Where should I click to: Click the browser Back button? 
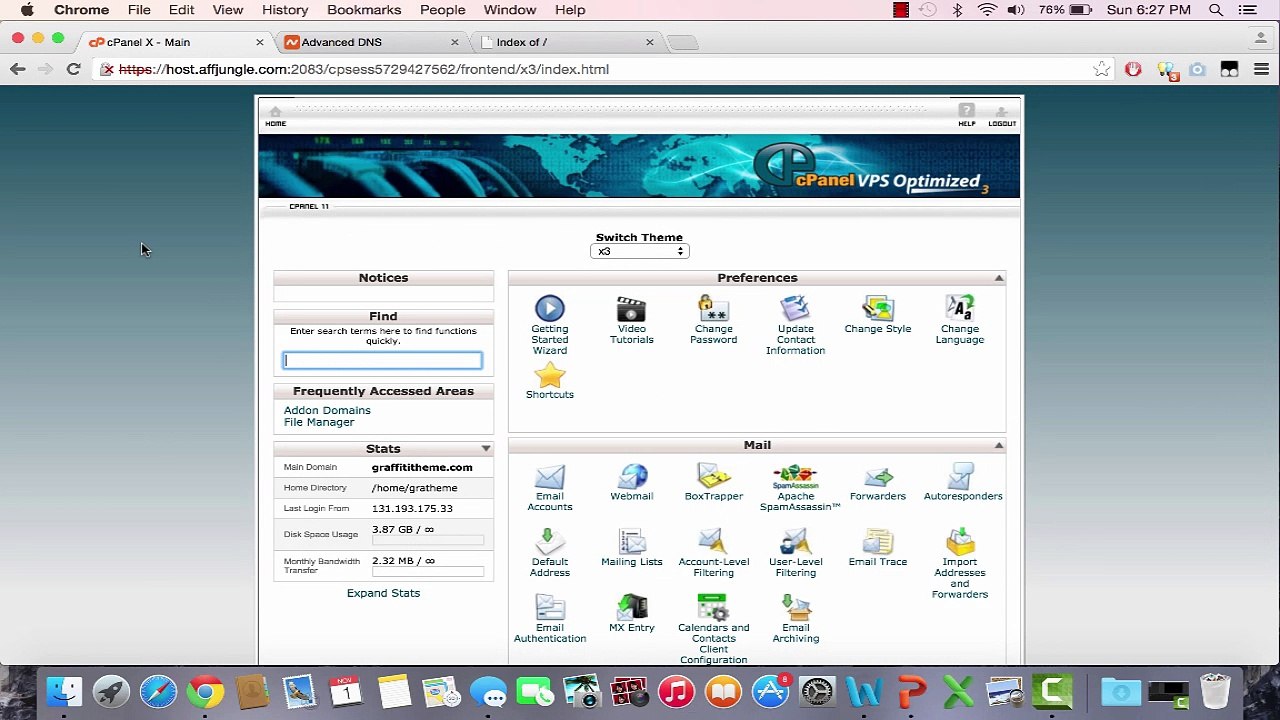click(x=17, y=69)
